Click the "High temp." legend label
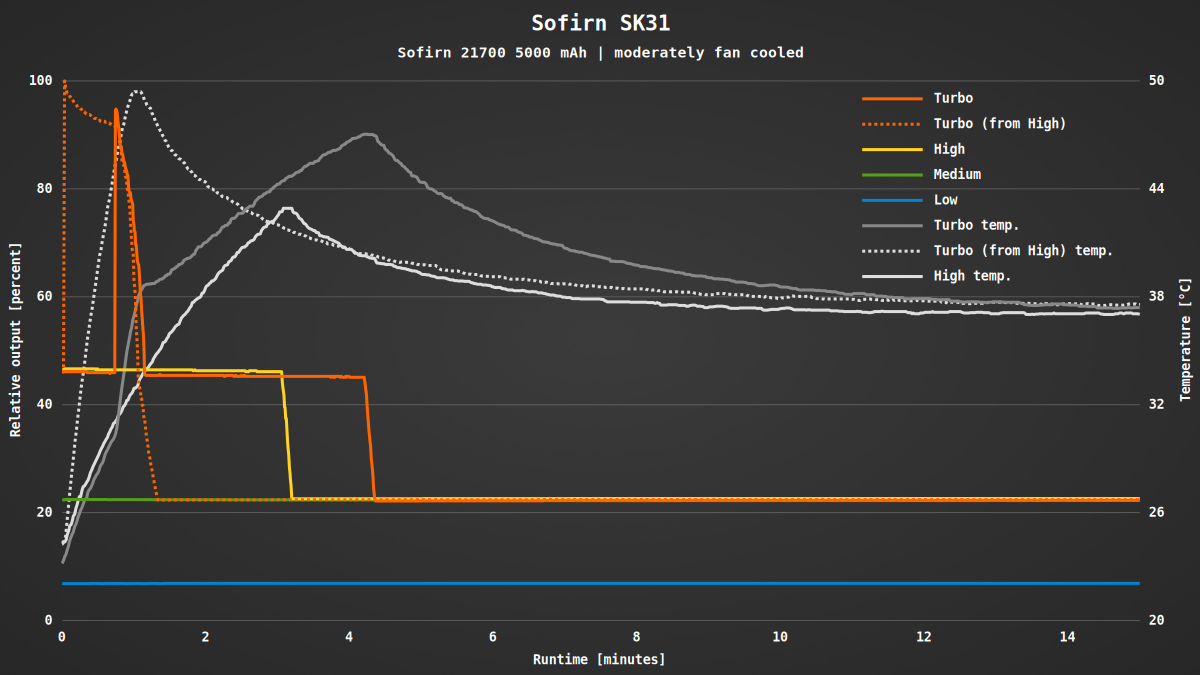The image size is (1200, 675). pyautogui.click(x=972, y=276)
